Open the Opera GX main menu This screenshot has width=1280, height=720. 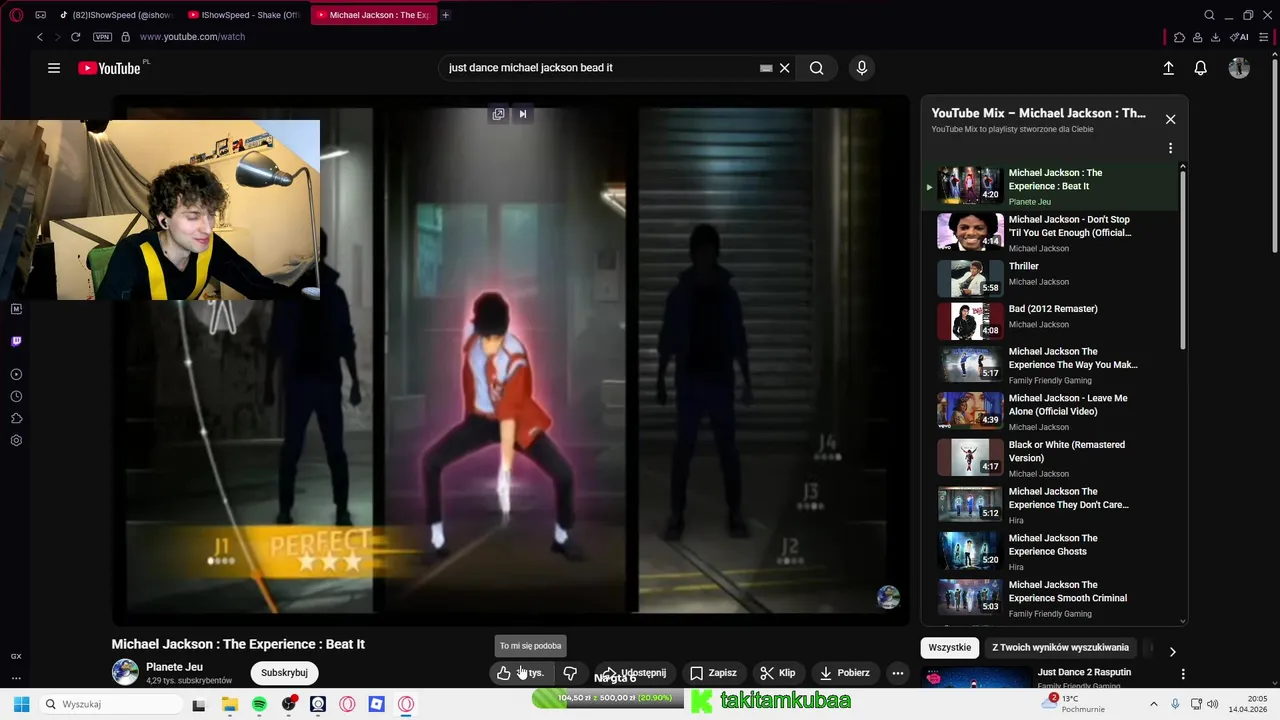(x=16, y=15)
